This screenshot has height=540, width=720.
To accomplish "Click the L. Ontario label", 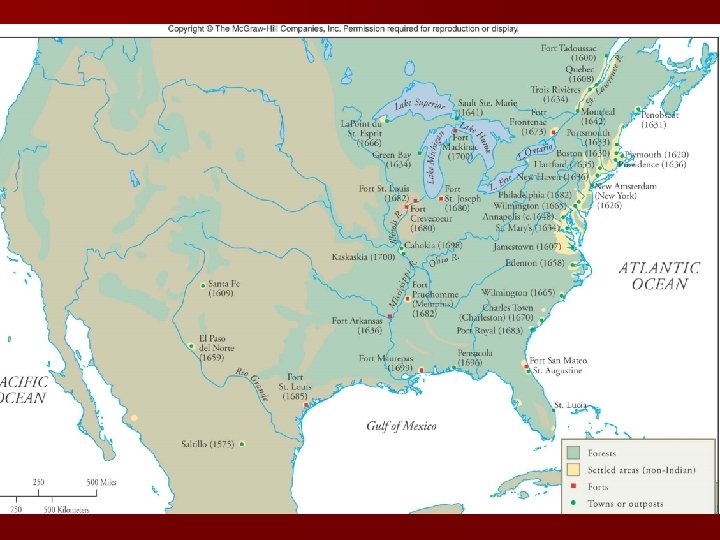I will 535,151.
